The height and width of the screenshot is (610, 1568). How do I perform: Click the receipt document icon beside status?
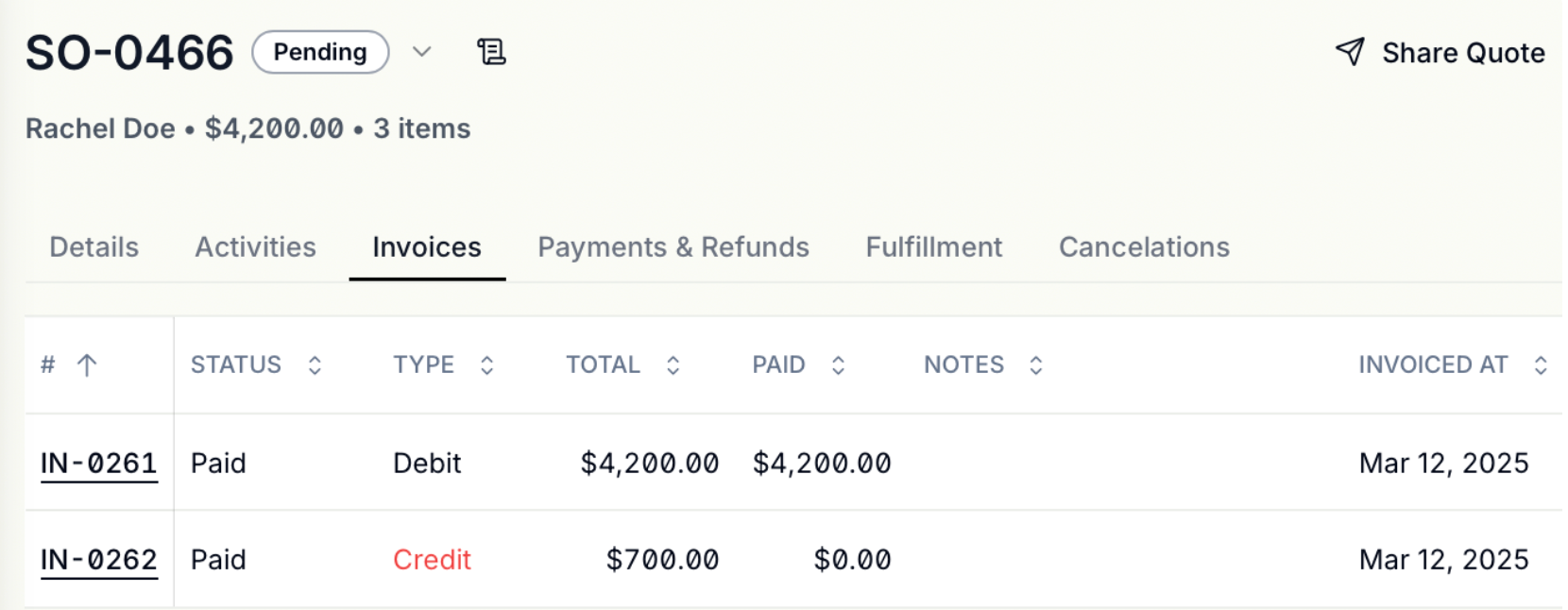point(491,52)
